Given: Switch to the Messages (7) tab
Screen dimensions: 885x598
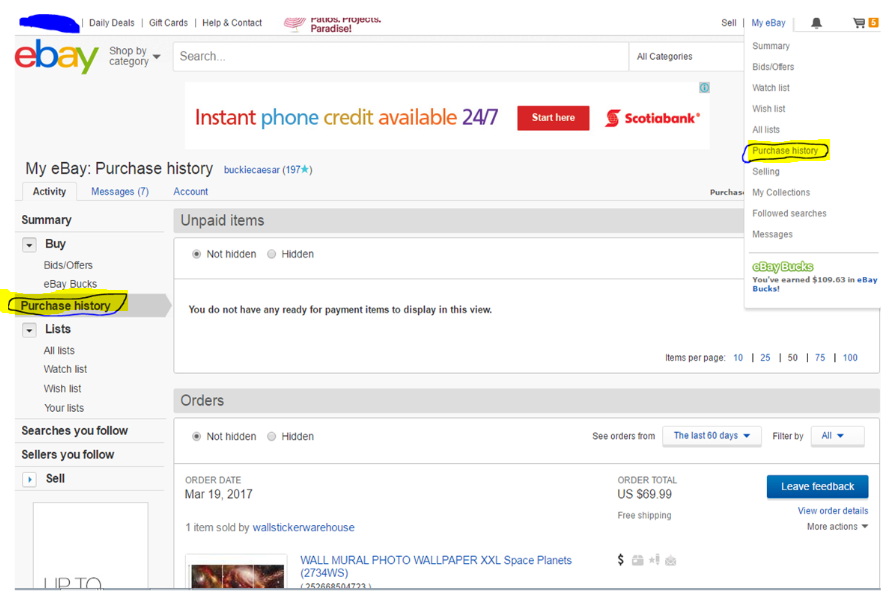Looking at the screenshot, I should point(120,191).
